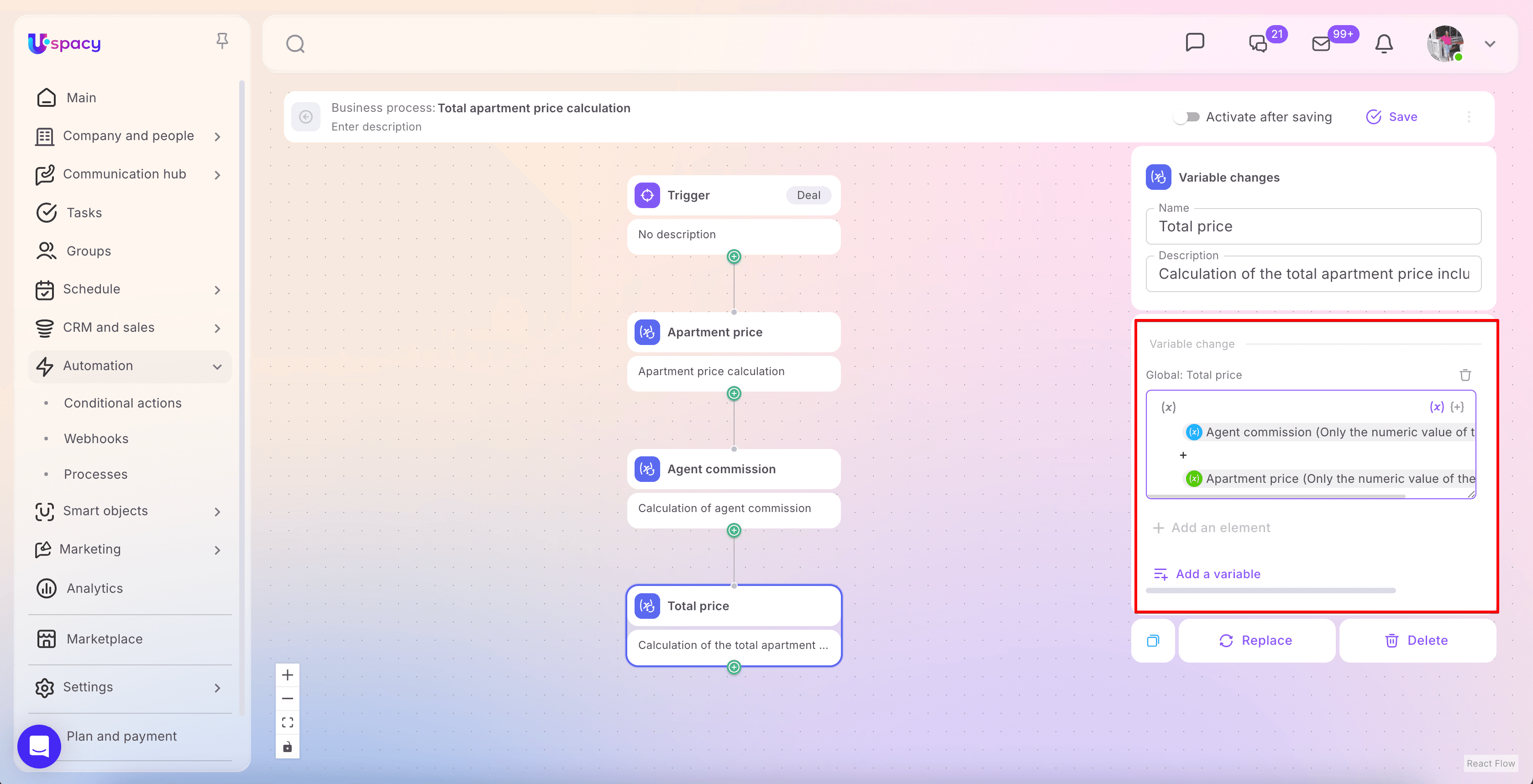
Task: Click the Agent commission variable chip
Action: (x=1329, y=433)
